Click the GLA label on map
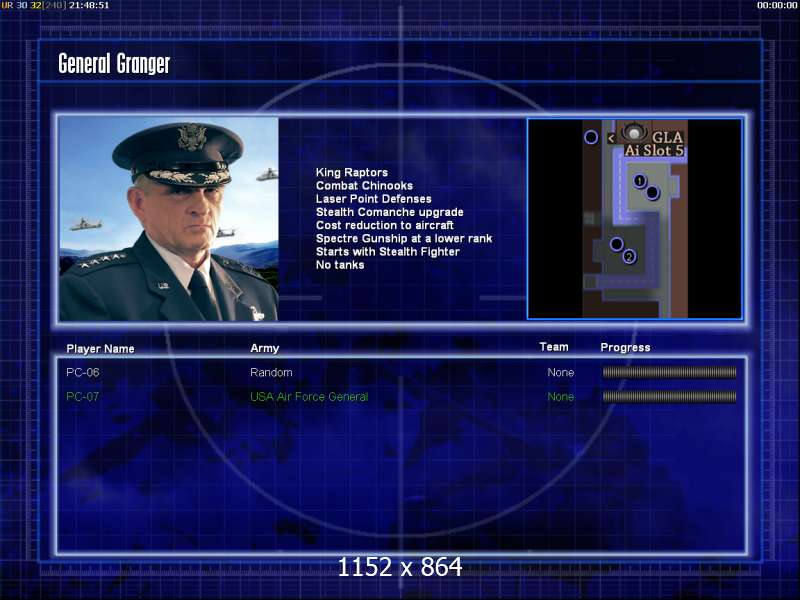The image size is (800, 600). (x=667, y=137)
